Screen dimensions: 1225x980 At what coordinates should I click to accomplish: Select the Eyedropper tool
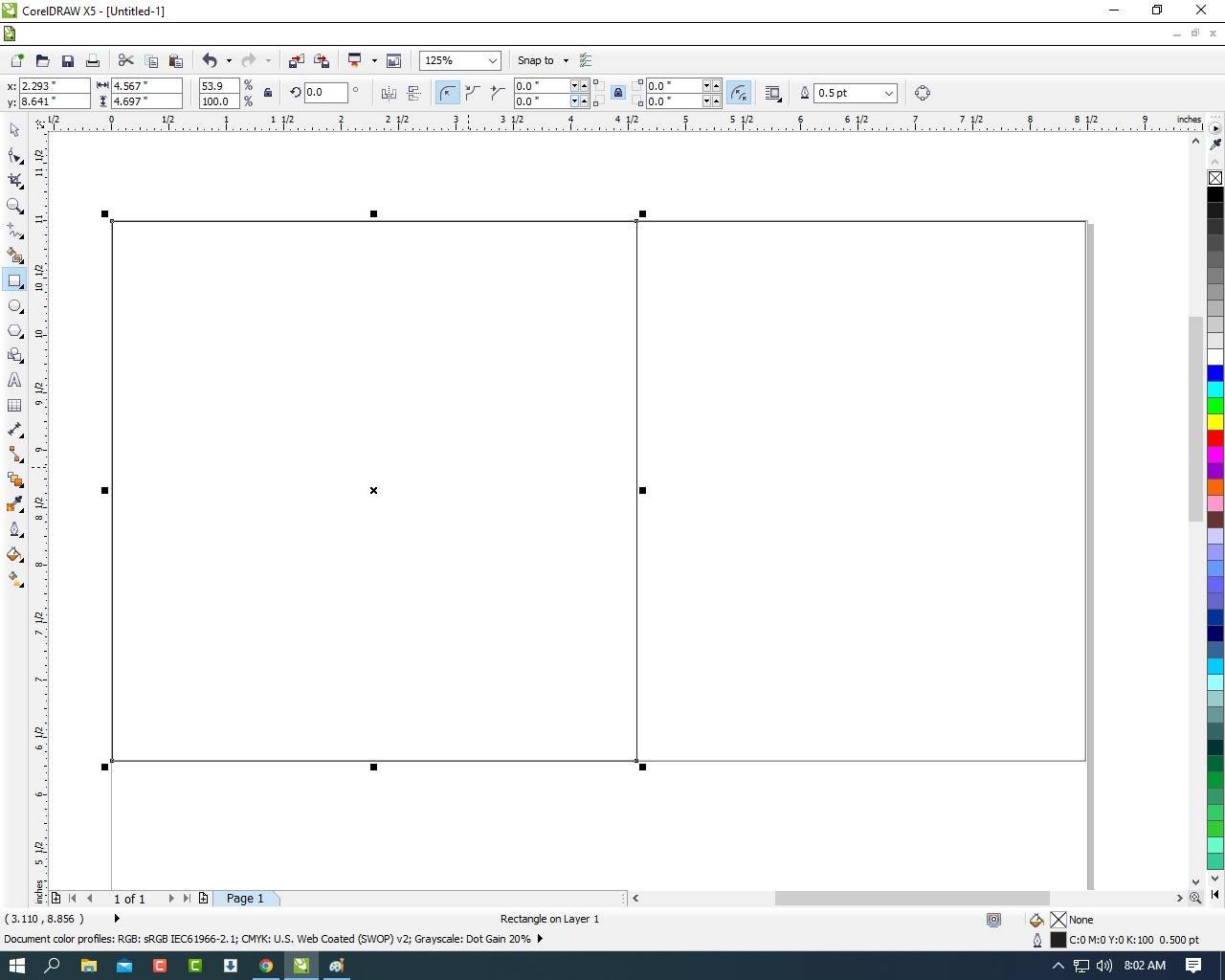(x=14, y=504)
